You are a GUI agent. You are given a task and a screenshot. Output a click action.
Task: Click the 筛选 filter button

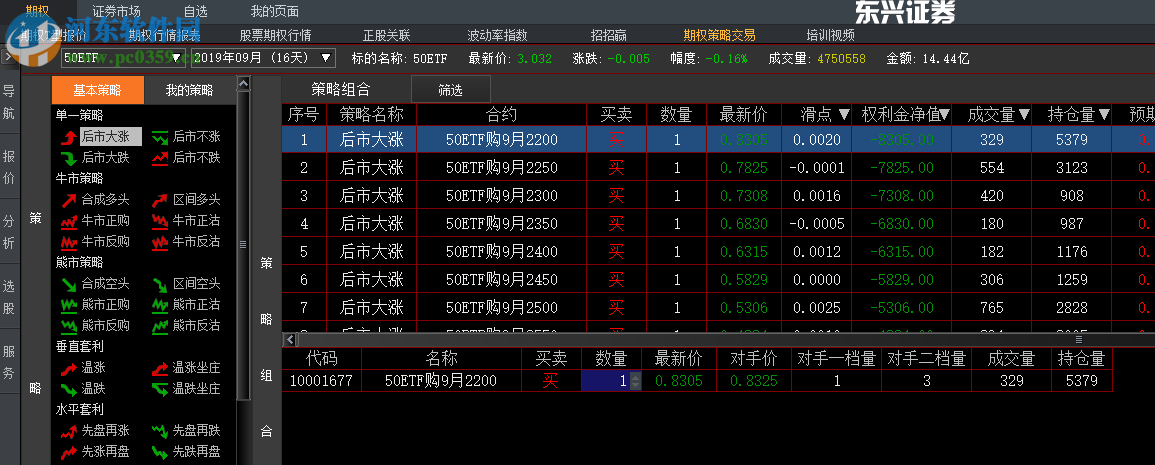tap(450, 90)
